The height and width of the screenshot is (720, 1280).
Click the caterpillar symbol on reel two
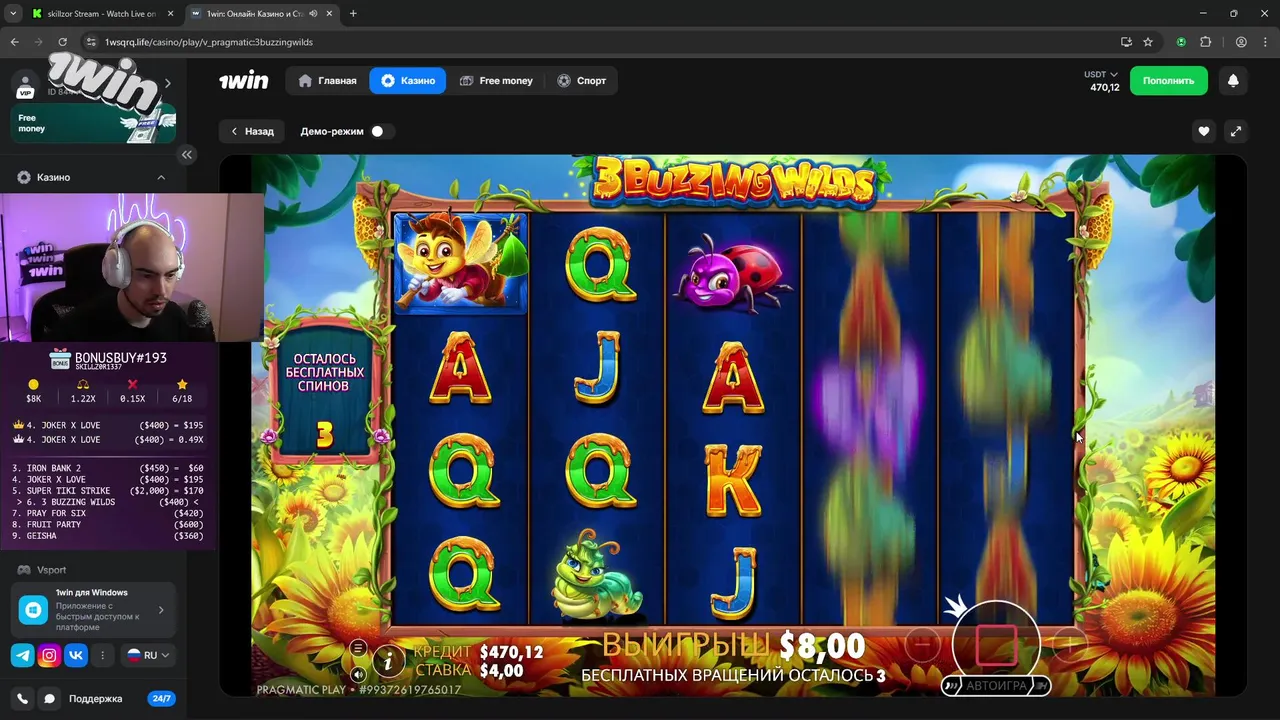pyautogui.click(x=596, y=577)
